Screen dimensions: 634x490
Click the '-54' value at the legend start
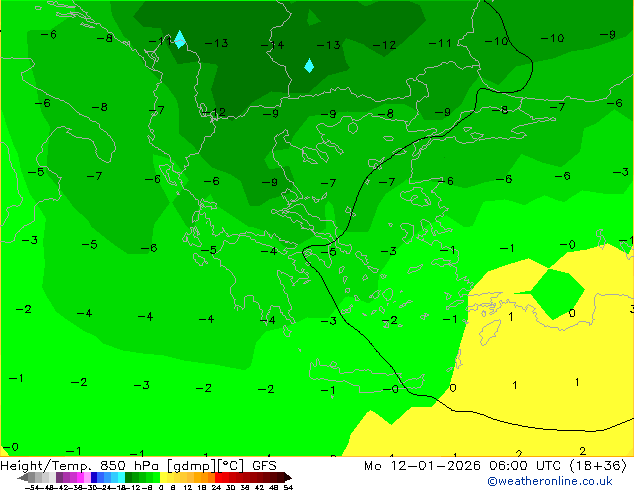click(x=34, y=487)
